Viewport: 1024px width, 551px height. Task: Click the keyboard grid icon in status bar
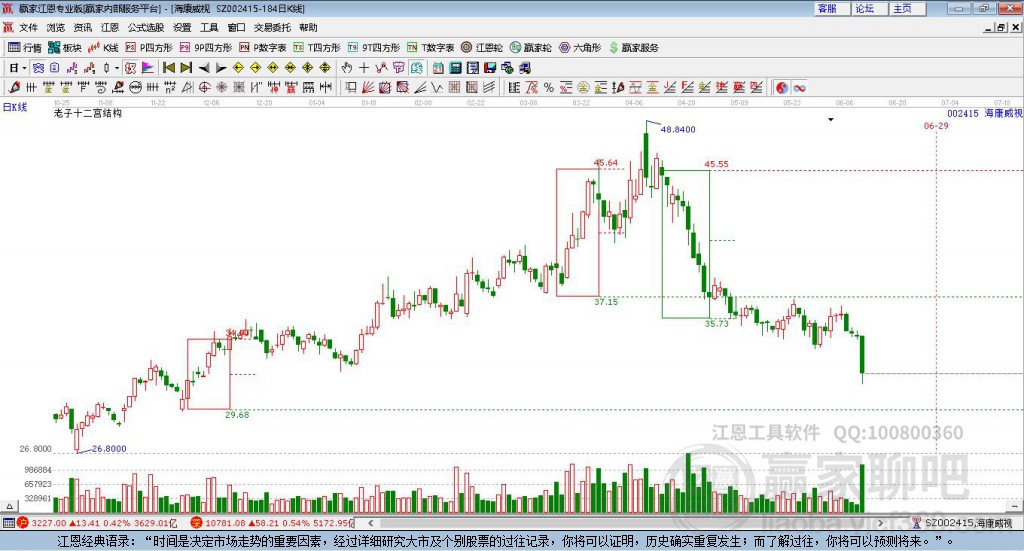click(x=8, y=523)
